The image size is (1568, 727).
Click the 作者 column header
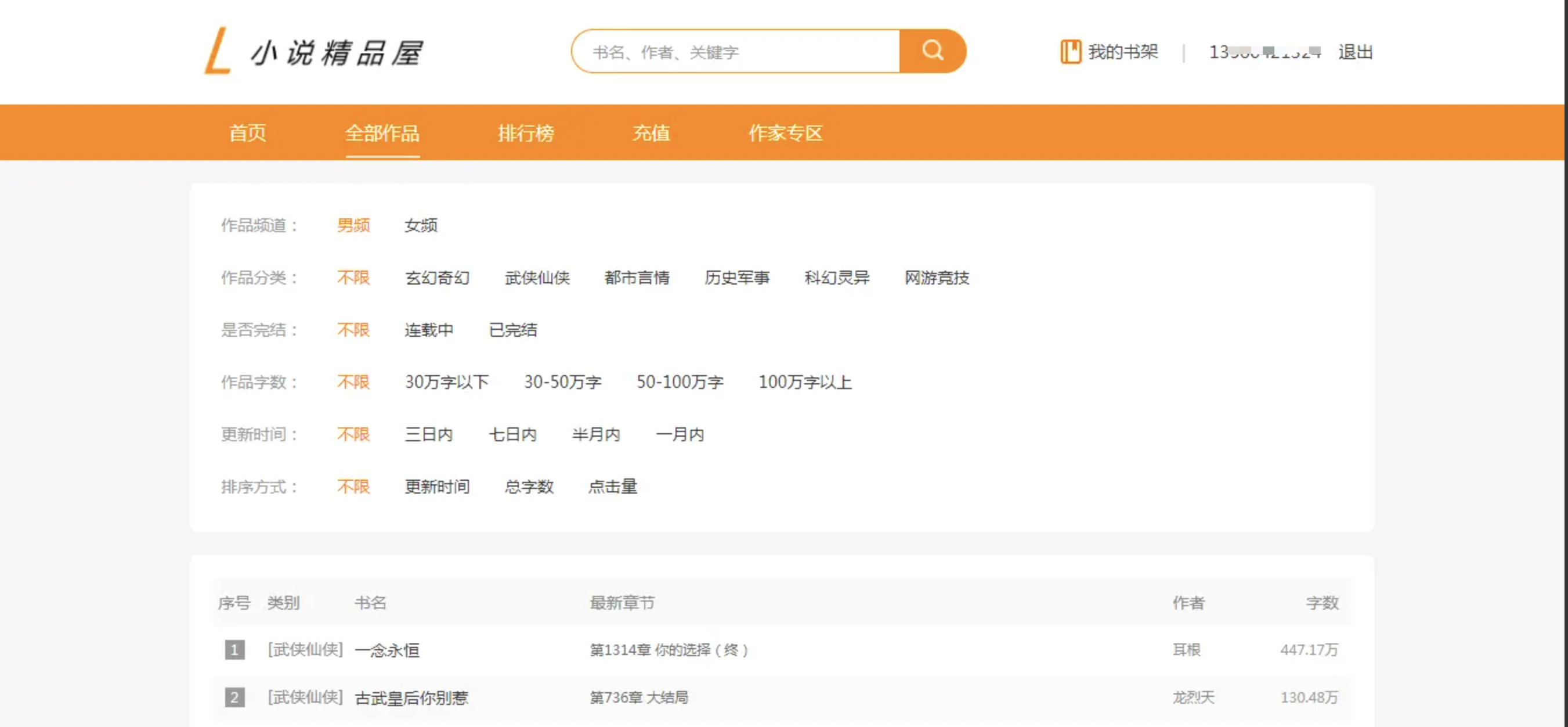pyautogui.click(x=1188, y=603)
